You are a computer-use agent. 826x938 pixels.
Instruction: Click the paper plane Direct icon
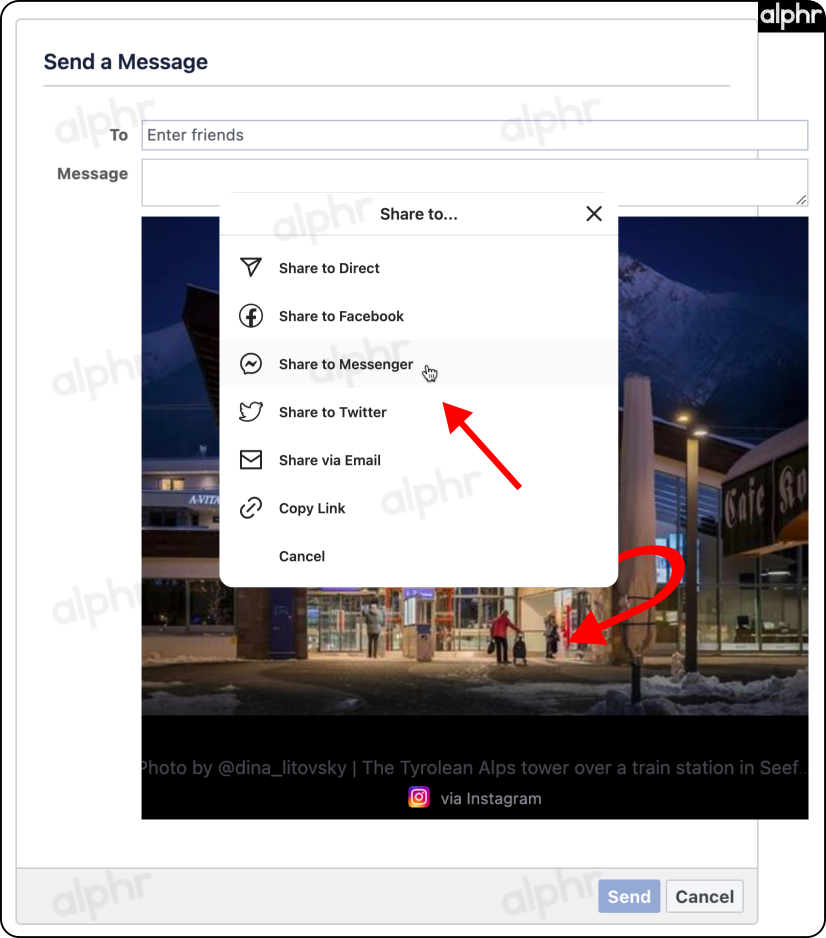pyautogui.click(x=251, y=267)
